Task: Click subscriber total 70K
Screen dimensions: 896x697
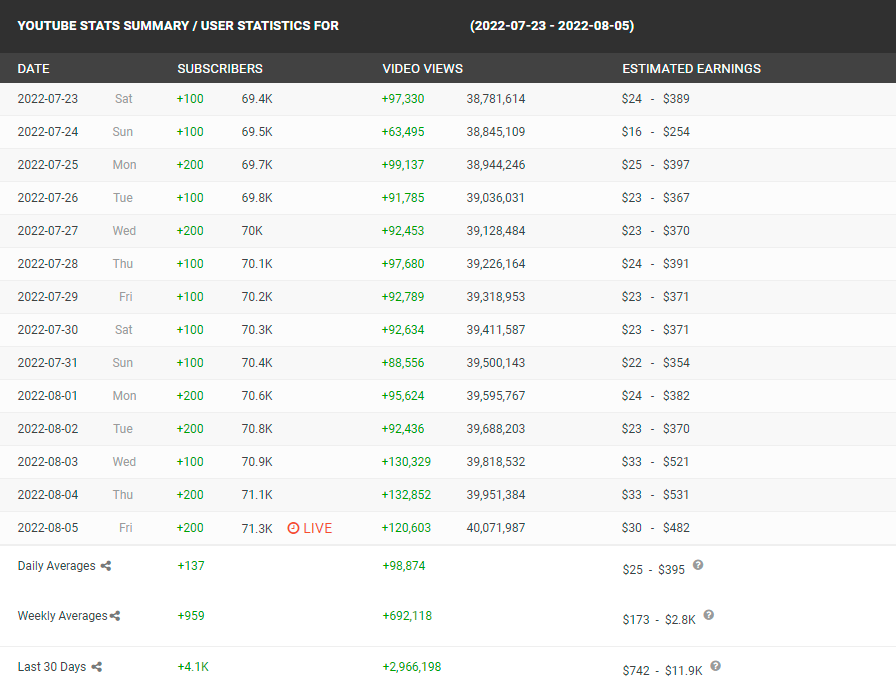Action: [x=252, y=231]
